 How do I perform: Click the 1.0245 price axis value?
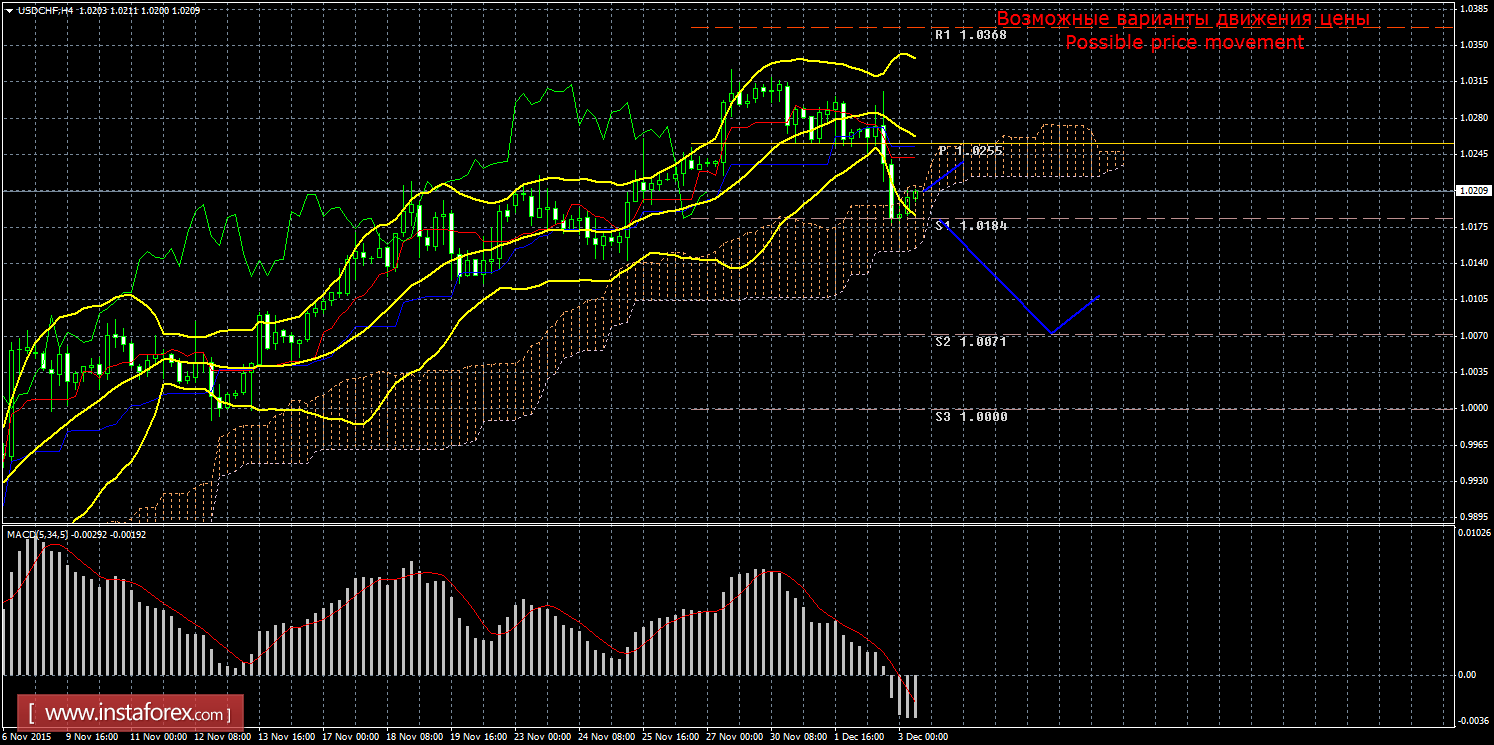[x=1472, y=155]
